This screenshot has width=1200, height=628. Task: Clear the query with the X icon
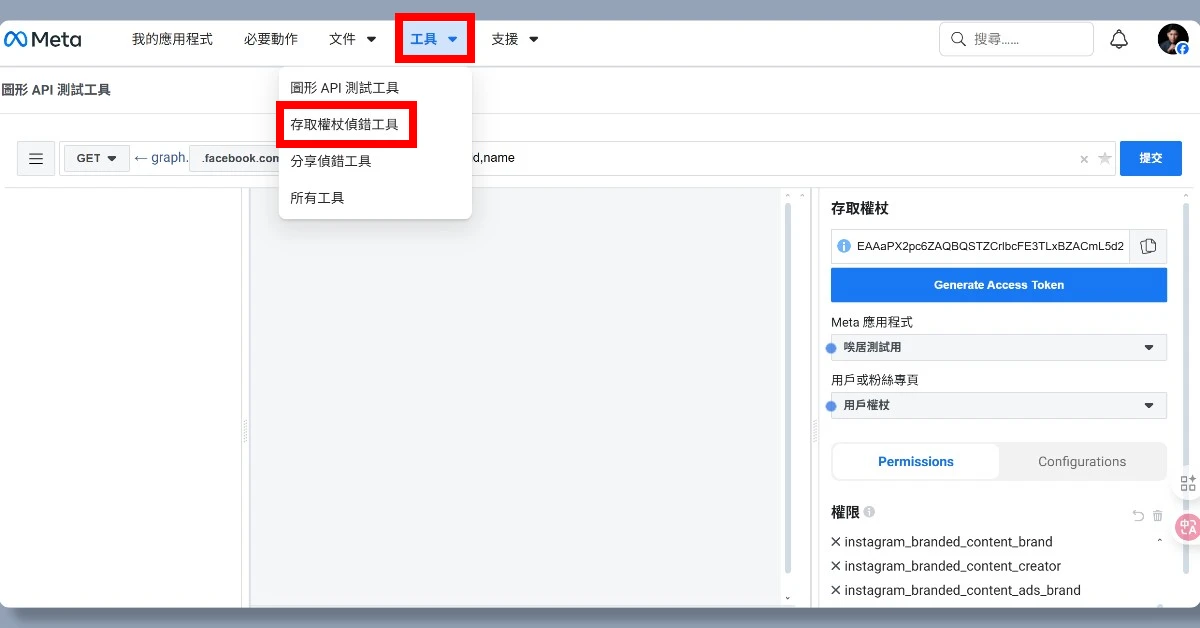[1084, 159]
